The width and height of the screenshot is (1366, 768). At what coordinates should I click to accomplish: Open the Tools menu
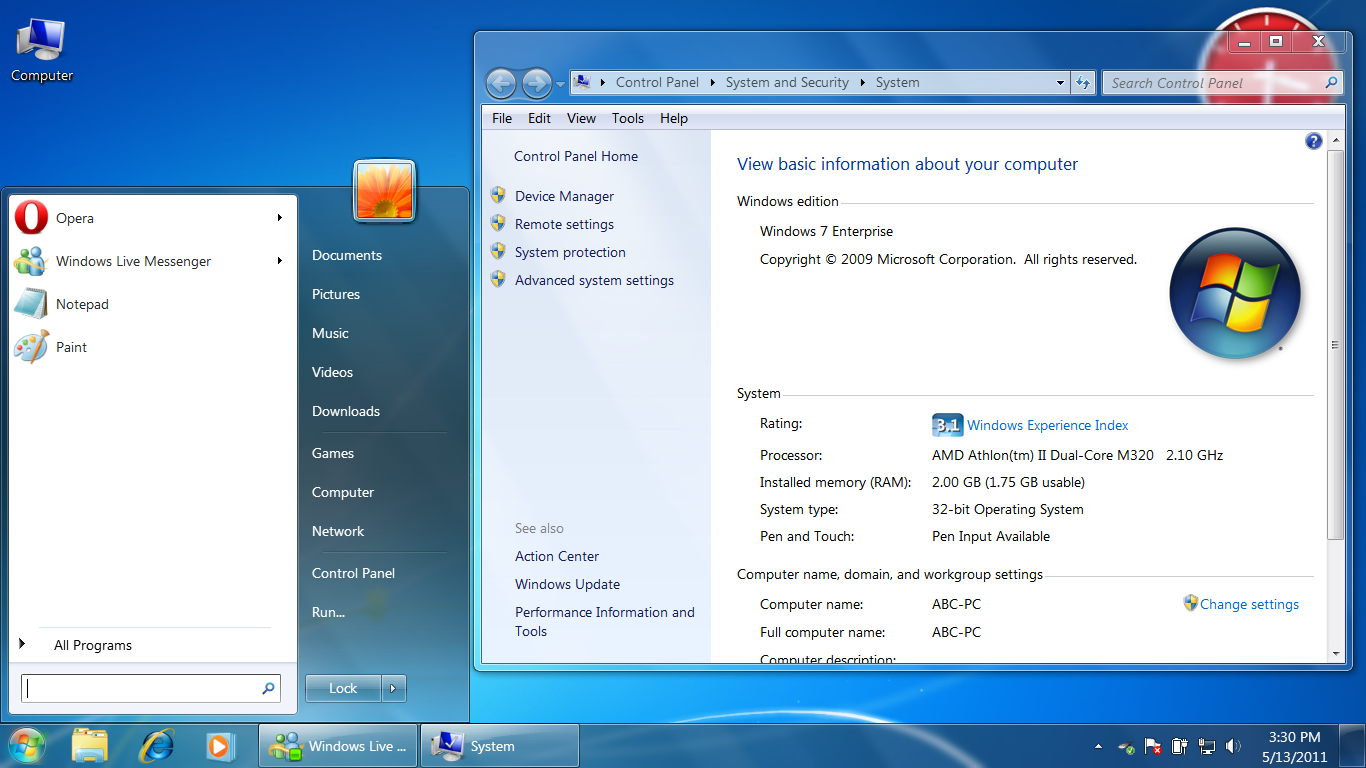[x=628, y=118]
